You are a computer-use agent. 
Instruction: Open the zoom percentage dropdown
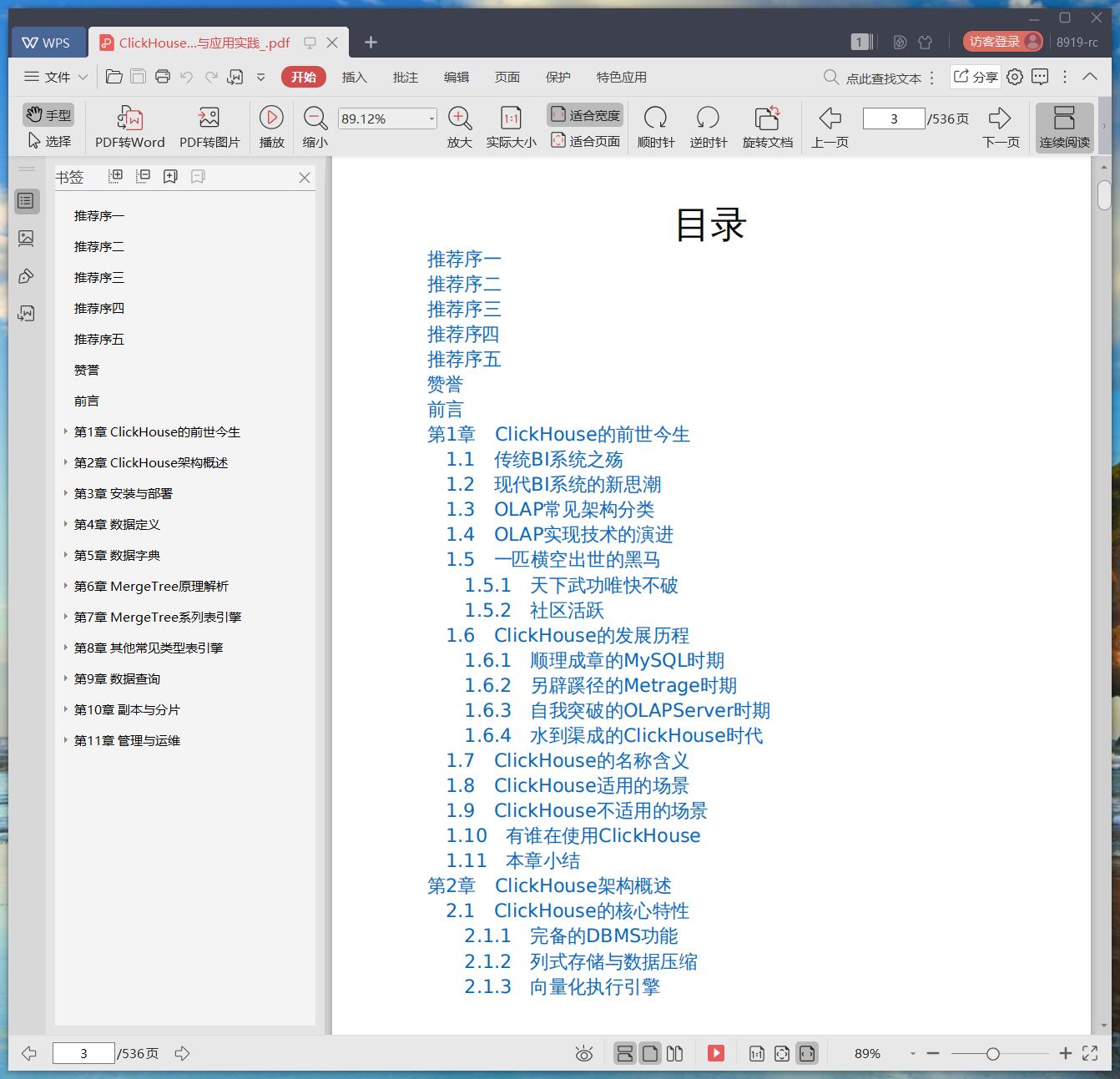[431, 118]
